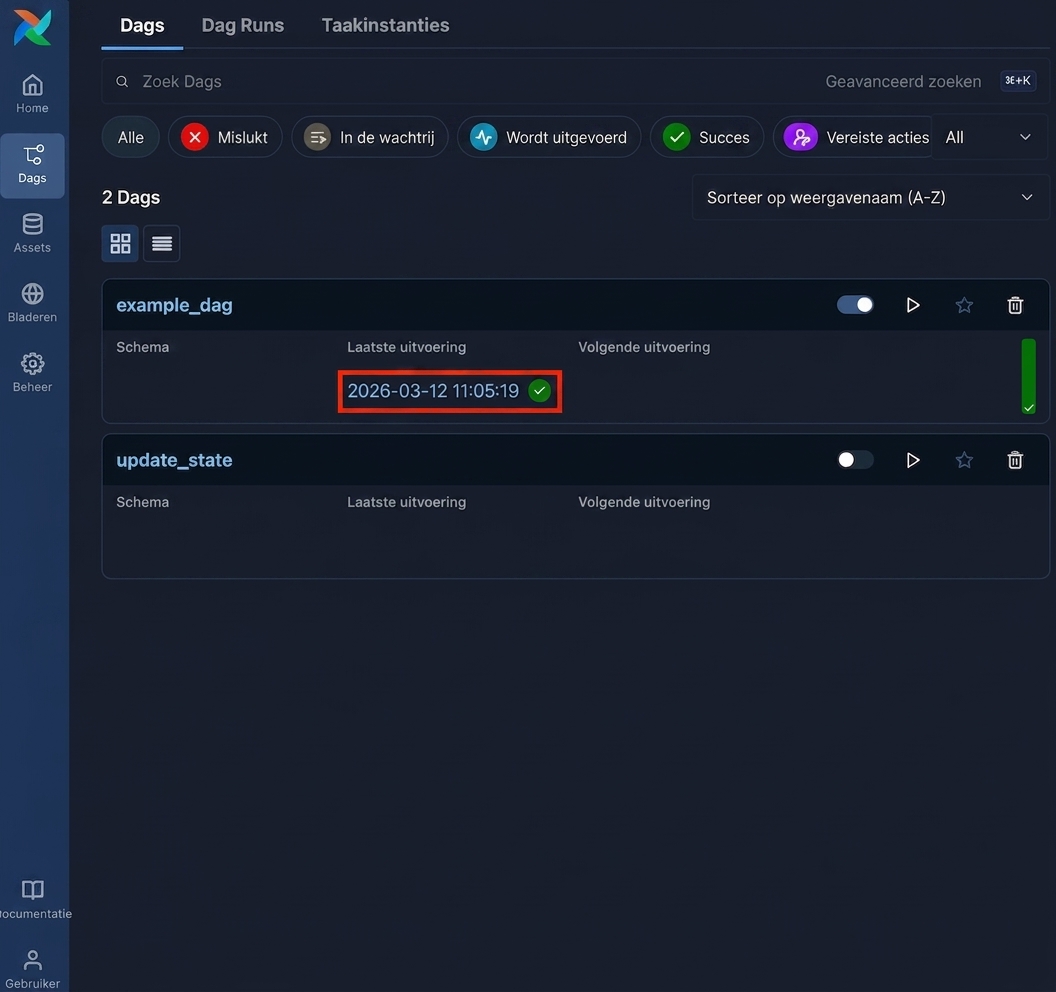Select the Taakinstanties tab
Screen dimensions: 1056x992
(x=385, y=25)
